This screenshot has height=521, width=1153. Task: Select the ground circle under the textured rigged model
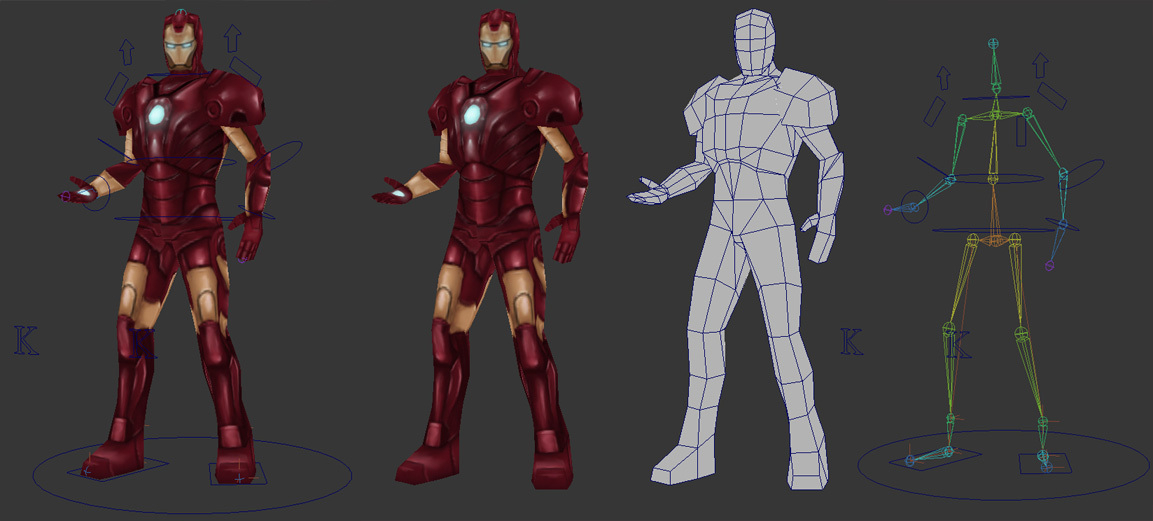coord(192,475)
